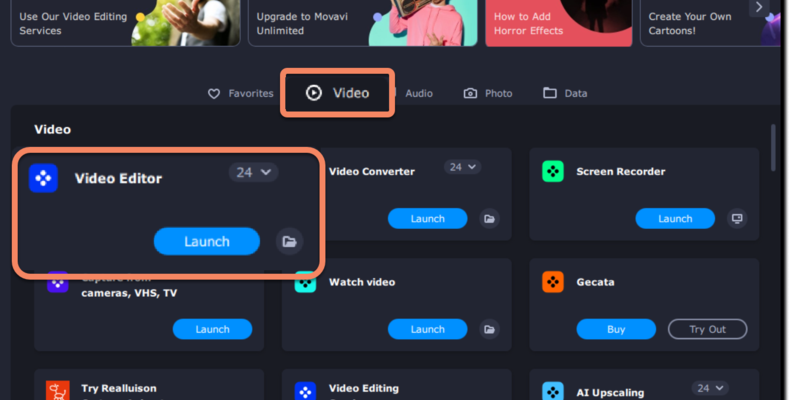Image resolution: width=800 pixels, height=400 pixels.
Task: Click the AI Upscaling title text
Action: pyautogui.click(x=610, y=392)
